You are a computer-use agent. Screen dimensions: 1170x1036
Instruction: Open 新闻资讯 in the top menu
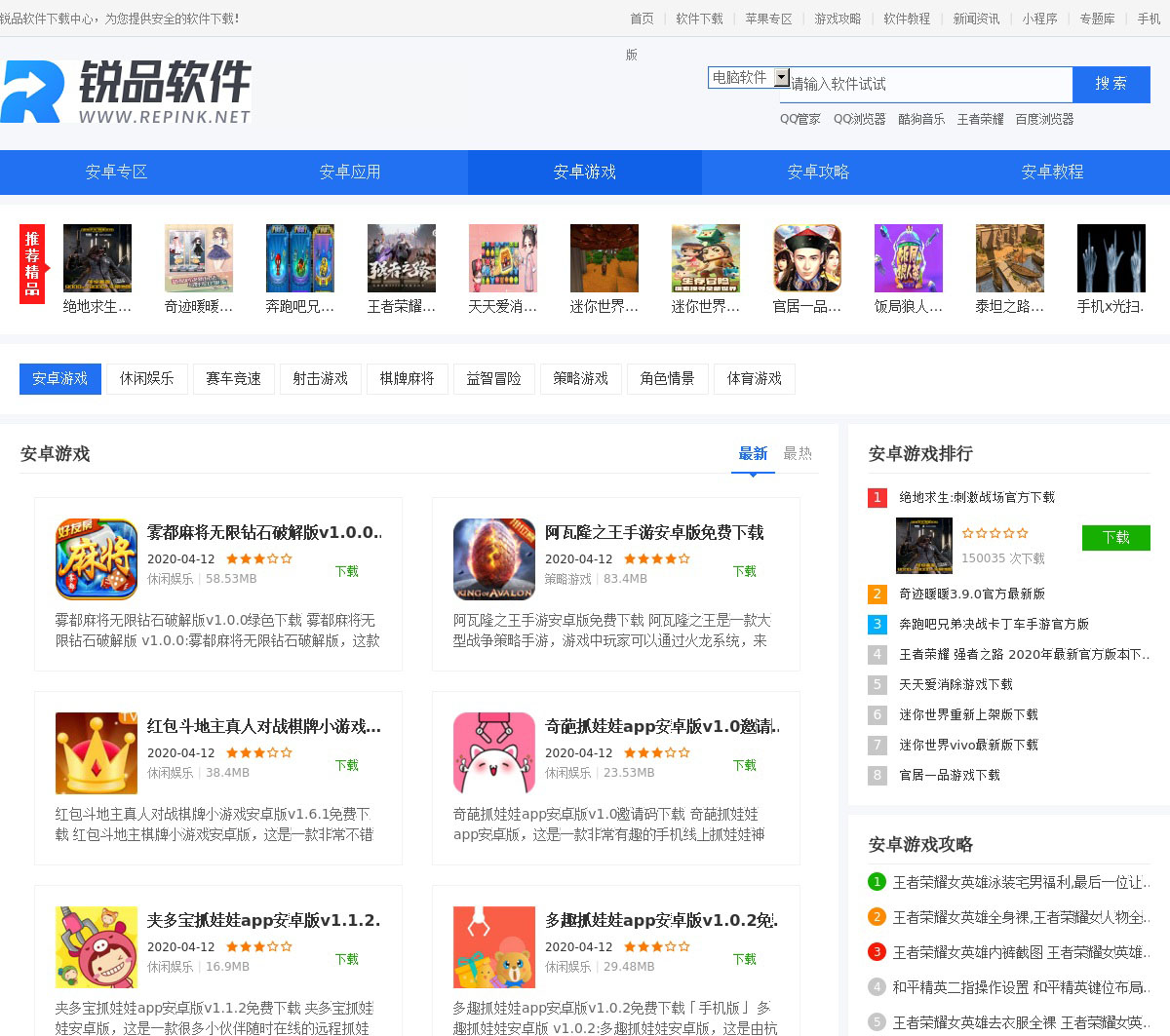click(977, 19)
